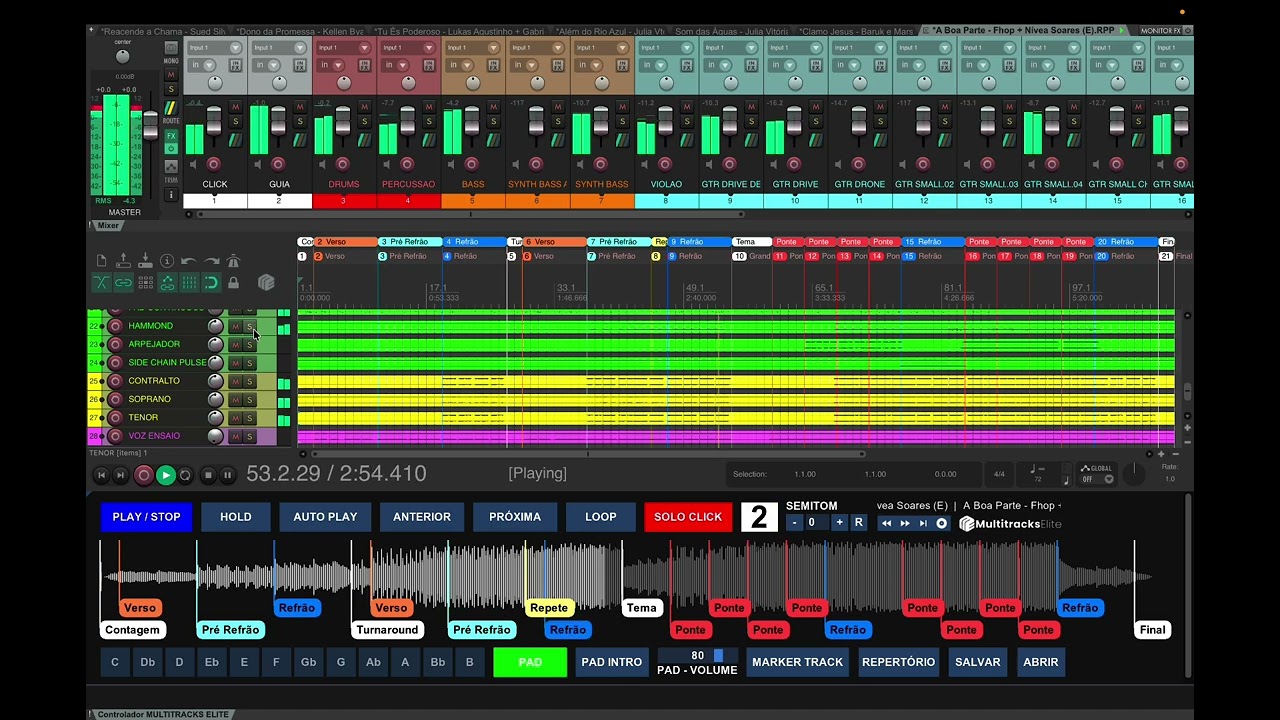Click the red SOLO CLICK button
The height and width of the screenshot is (720, 1280).
tap(688, 517)
